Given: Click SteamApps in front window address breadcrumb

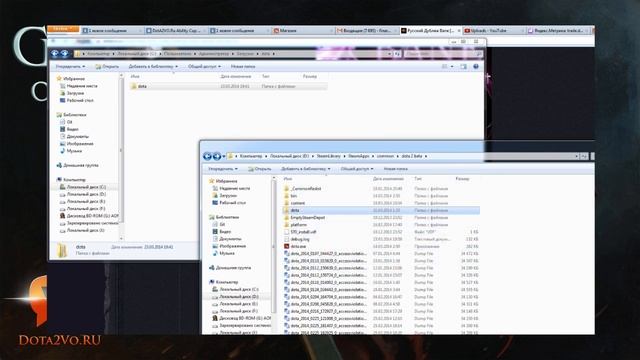Looking at the screenshot, I should pos(359,156).
